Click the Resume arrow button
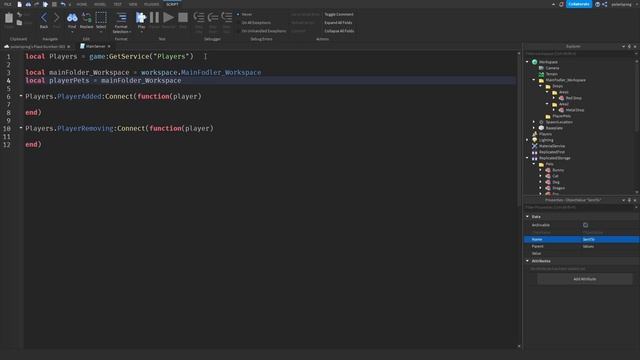The height and width of the screenshot is (360, 640). pos(168,18)
